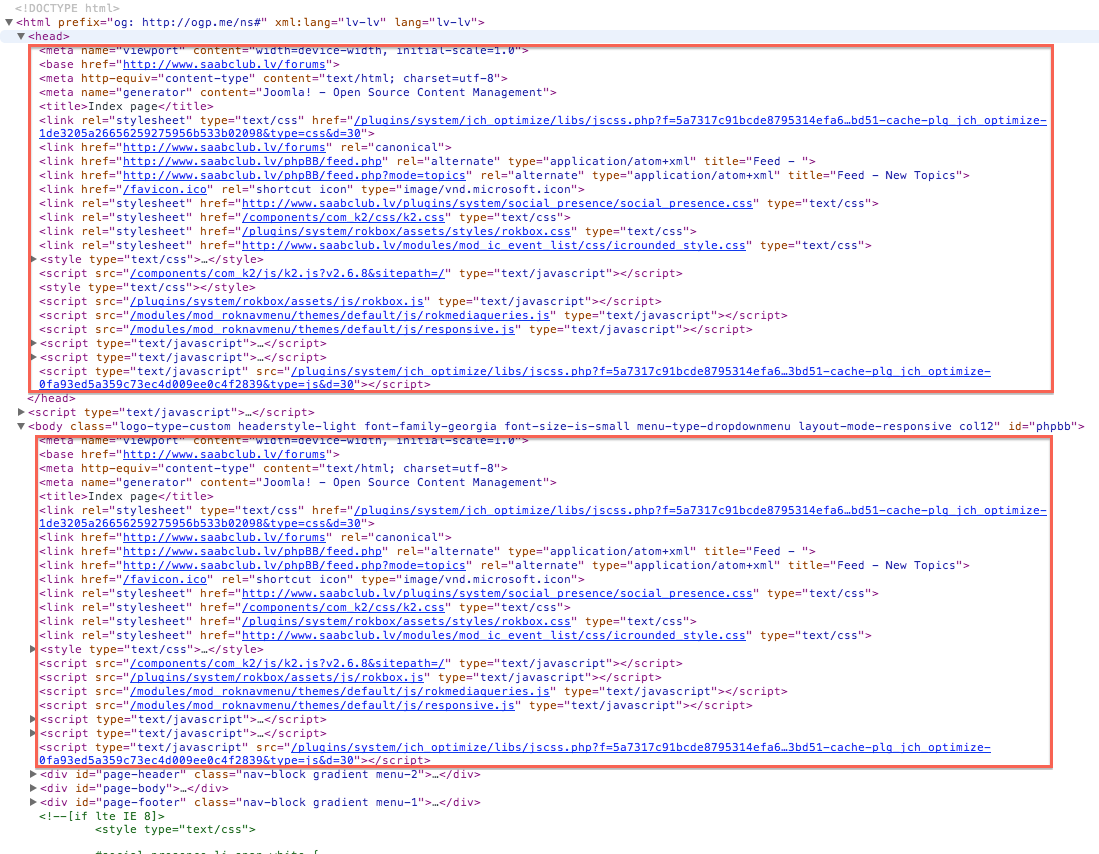Select the DOCTYPE html line
Viewport: 1099px width, 854px height.
click(68, 8)
